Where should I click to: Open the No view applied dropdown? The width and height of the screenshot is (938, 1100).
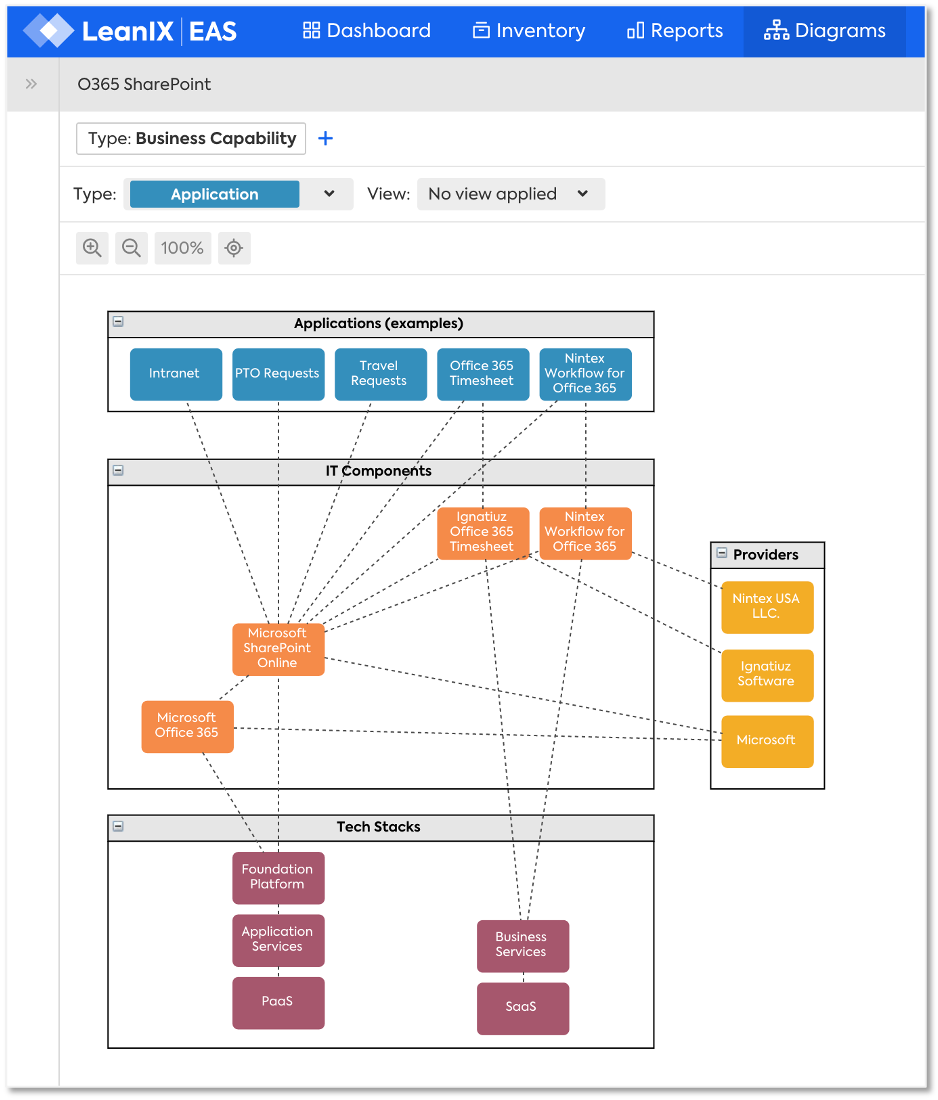click(x=511, y=194)
